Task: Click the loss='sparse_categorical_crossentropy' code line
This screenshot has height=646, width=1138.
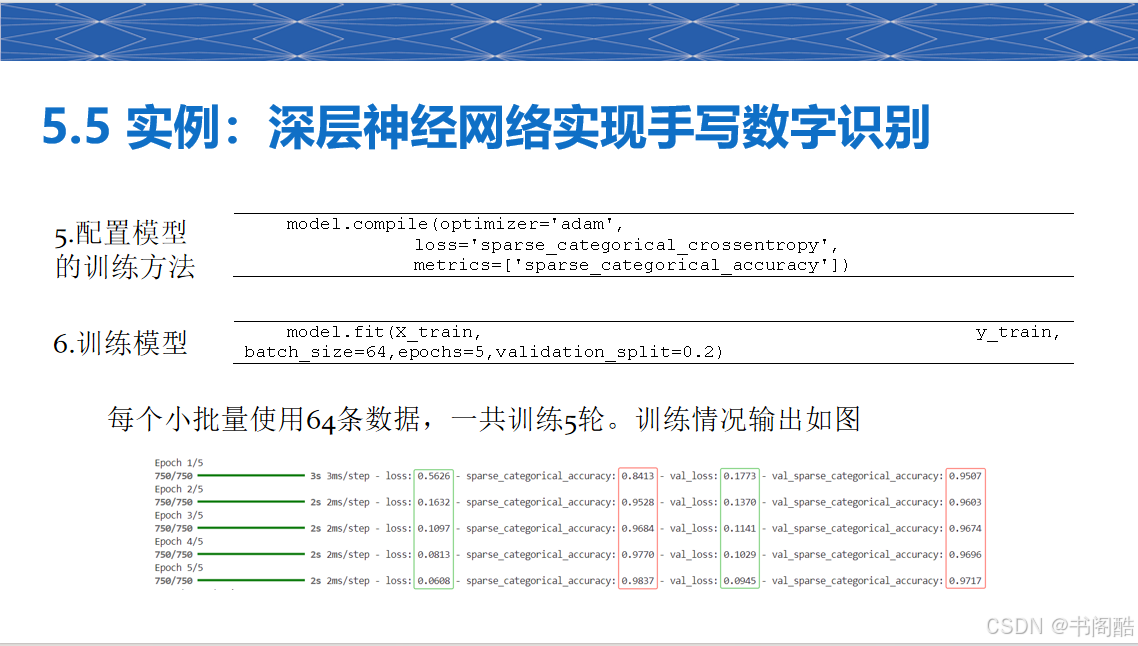Action: coord(626,245)
